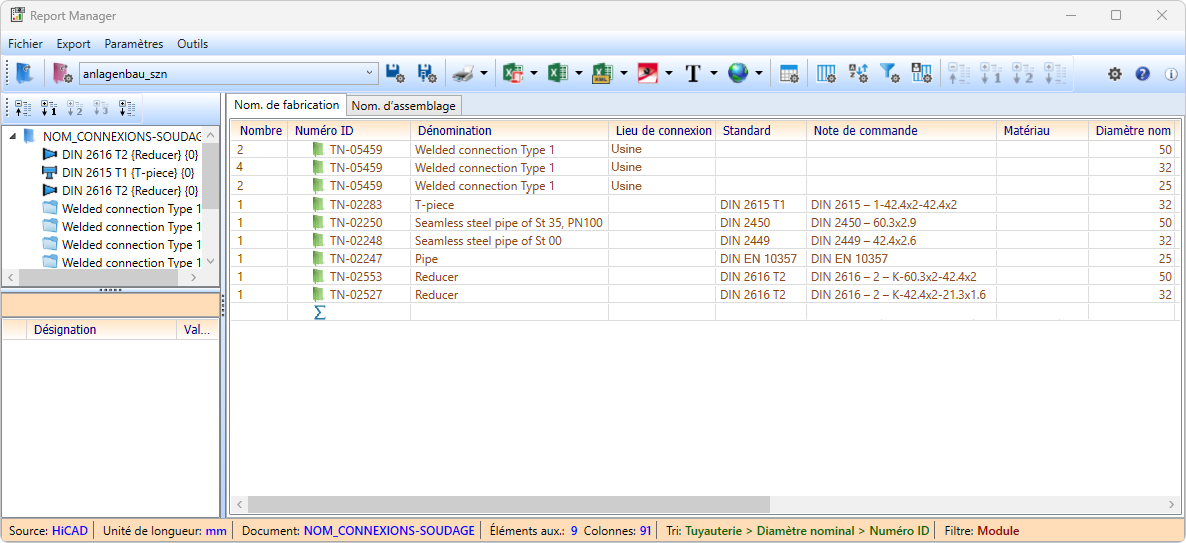Click the help question mark icon
Screen dimensions: 1186x543
[x=1143, y=74]
